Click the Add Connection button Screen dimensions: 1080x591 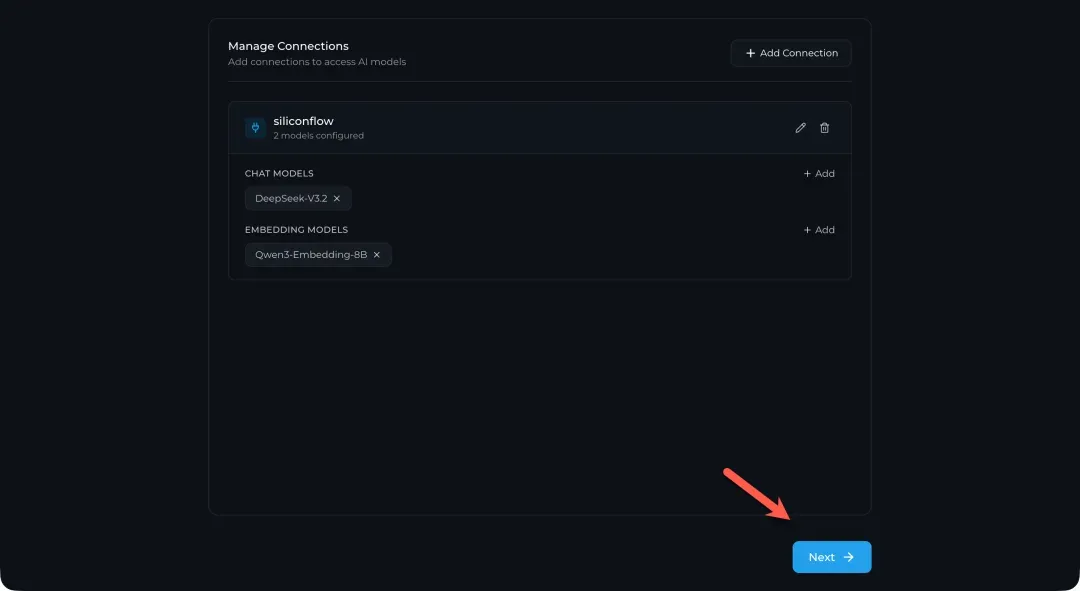point(791,53)
